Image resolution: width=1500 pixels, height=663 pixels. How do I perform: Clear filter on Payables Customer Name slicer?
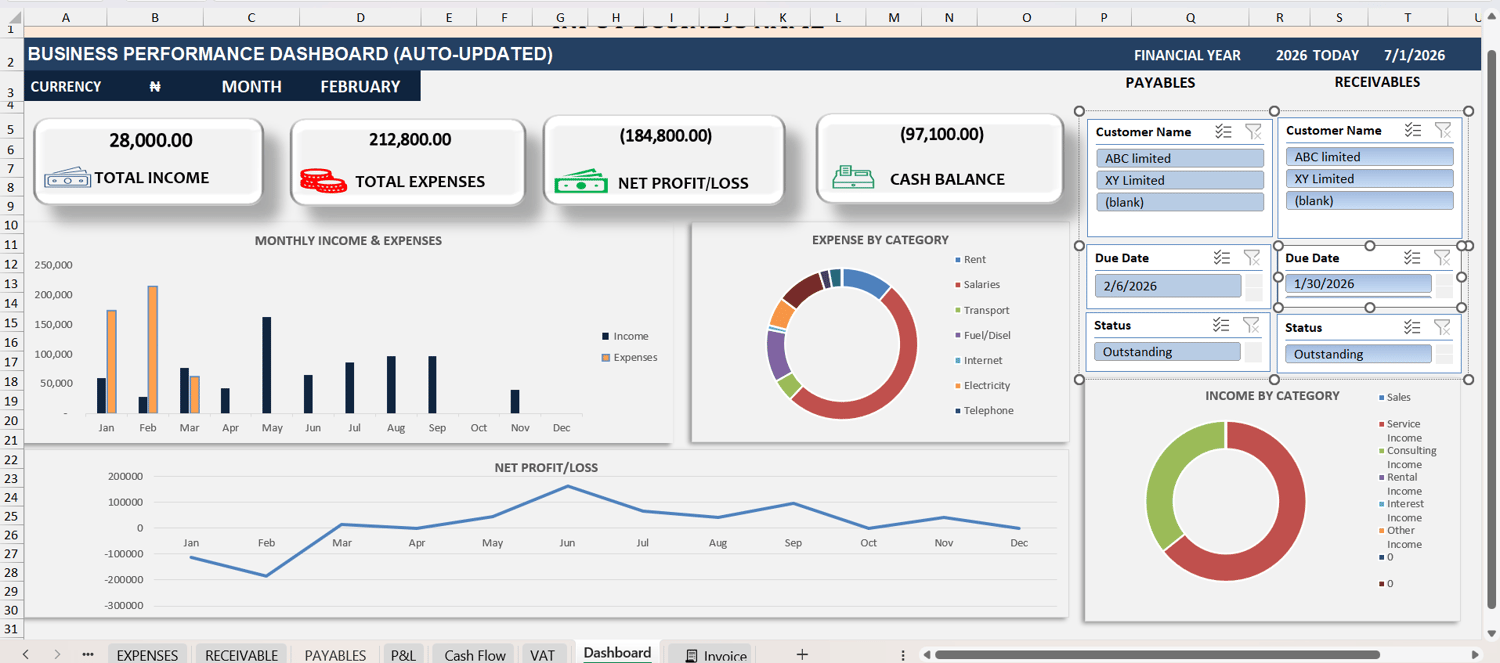1253,131
